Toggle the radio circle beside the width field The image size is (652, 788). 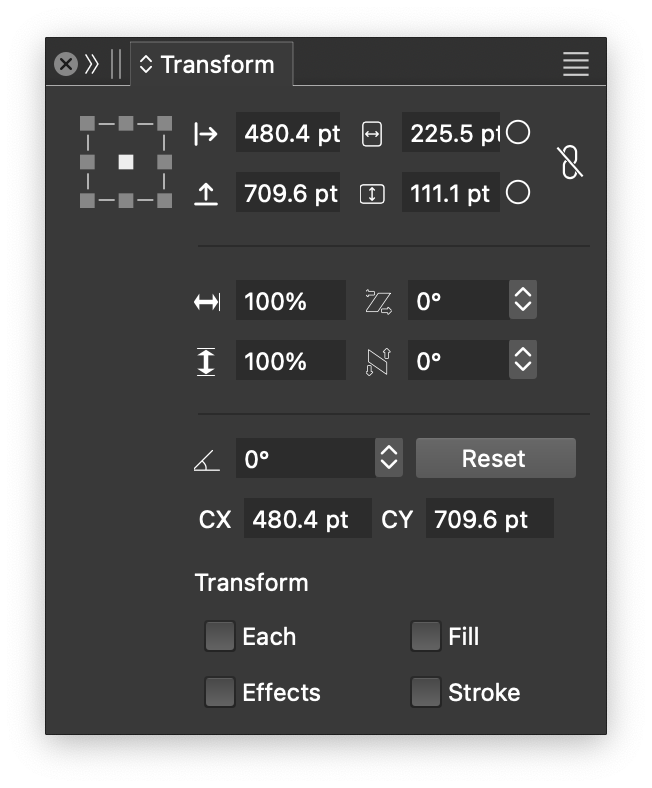point(518,132)
